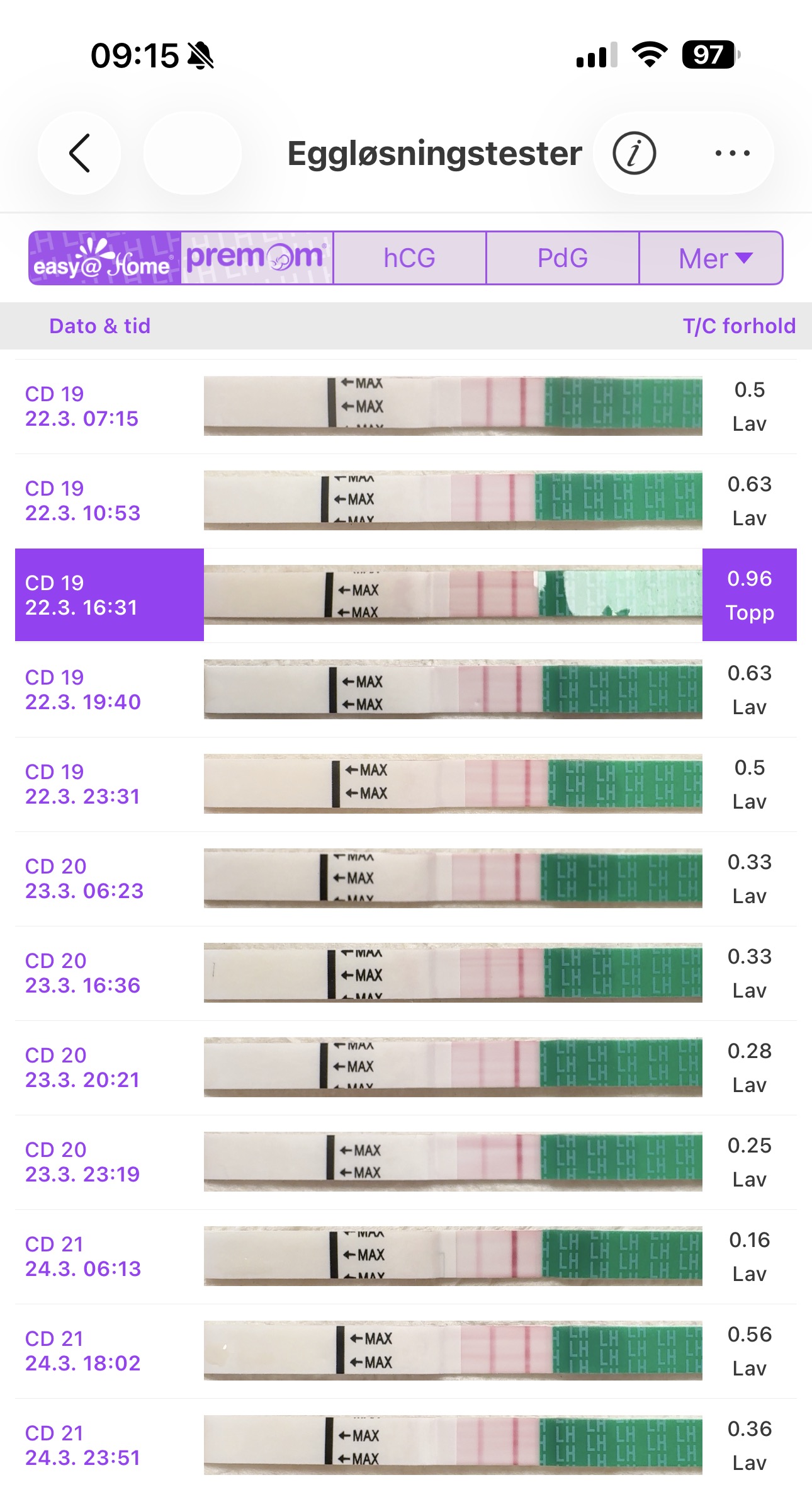Tap the battery indicator showing 97
The height and width of the screenshot is (1492, 812).
click(x=710, y=55)
